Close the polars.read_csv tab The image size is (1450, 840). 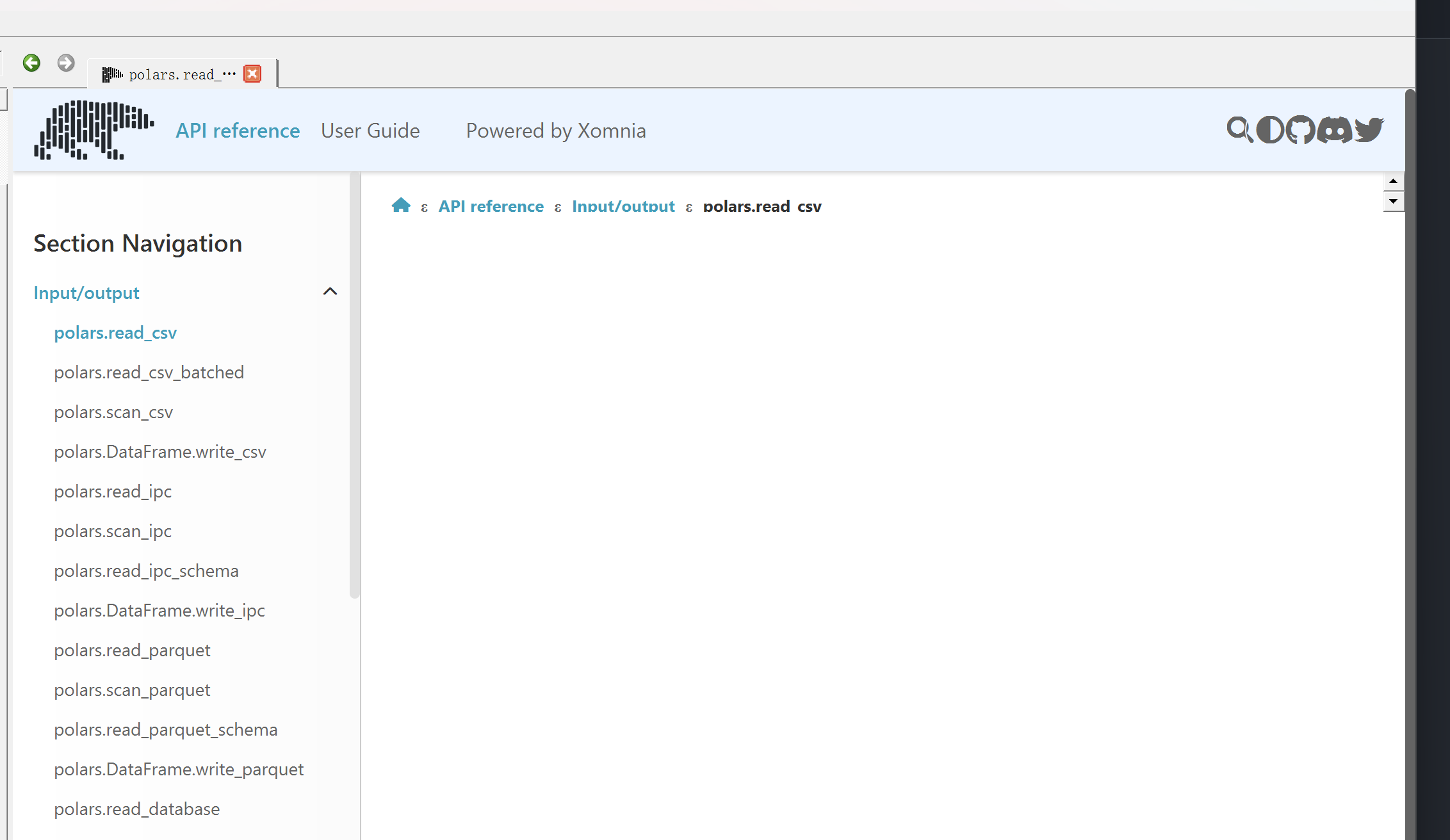pos(252,73)
